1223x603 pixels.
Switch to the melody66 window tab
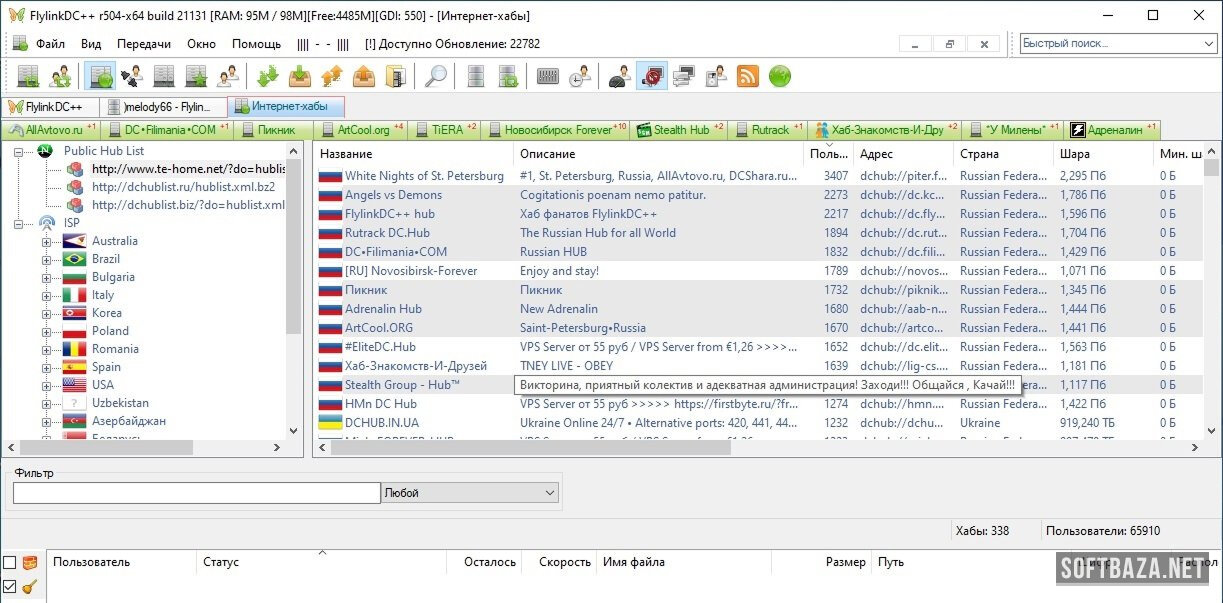point(164,106)
